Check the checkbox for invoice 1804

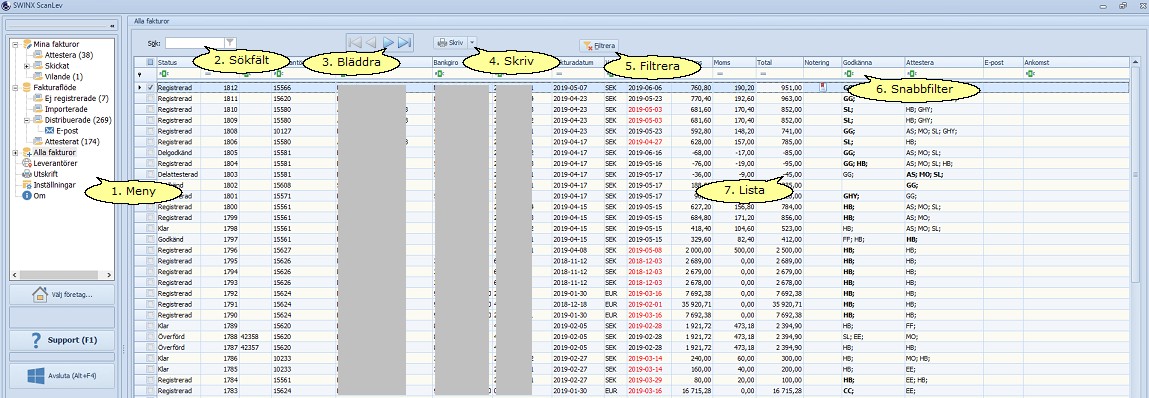pos(150,163)
